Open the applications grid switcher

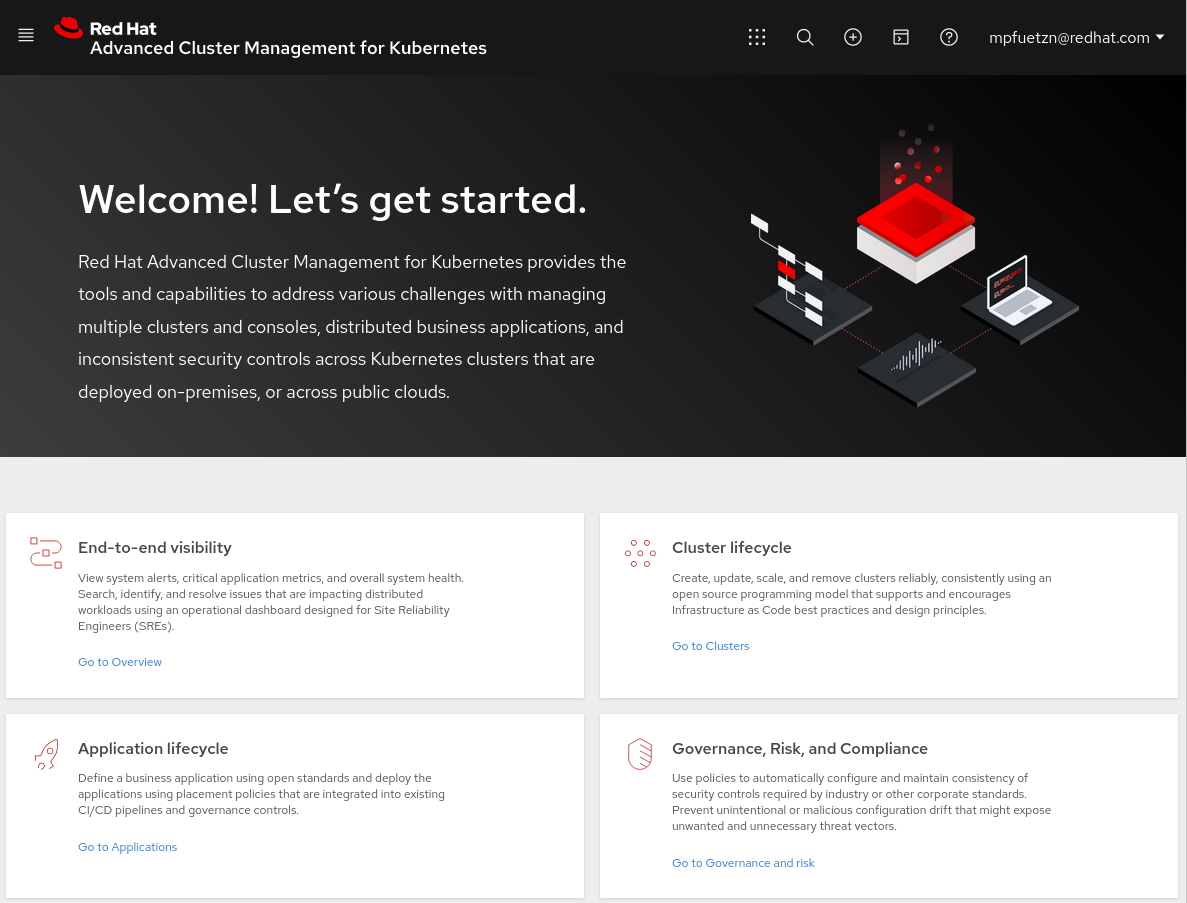point(757,37)
